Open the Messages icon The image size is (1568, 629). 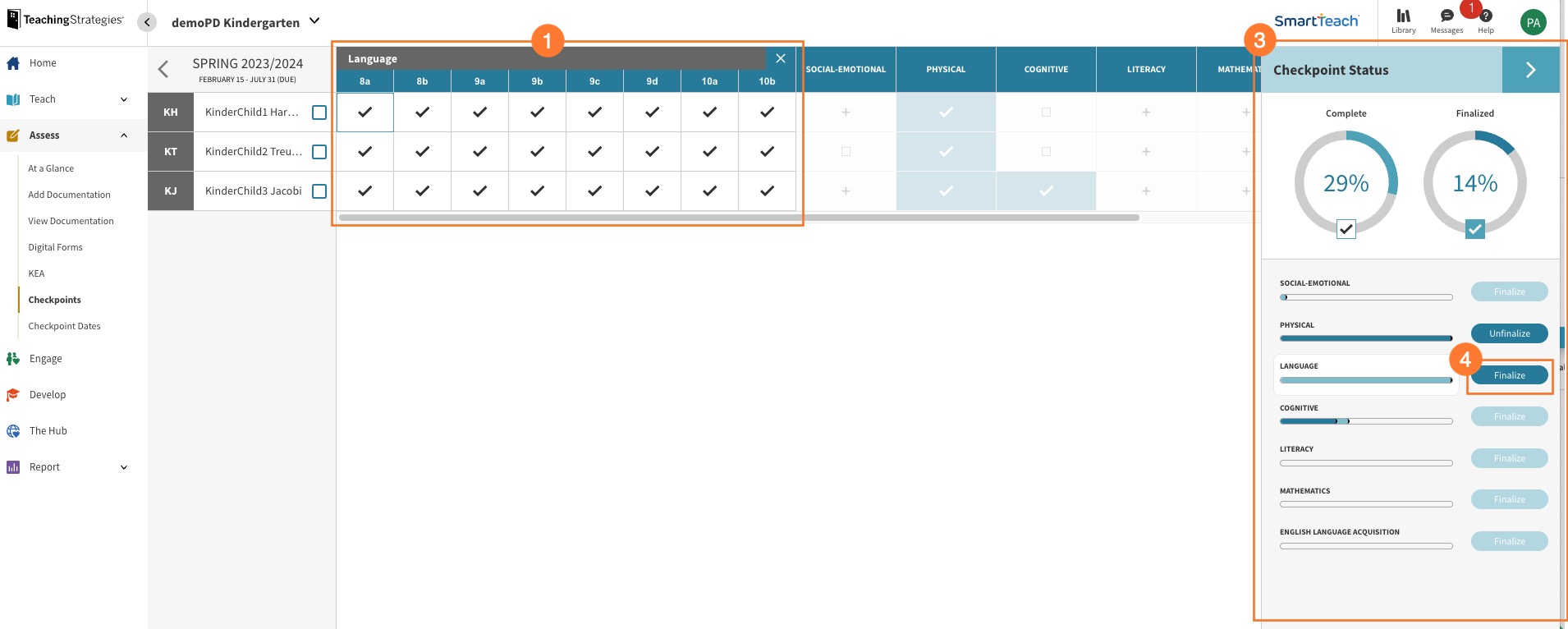click(x=1447, y=16)
